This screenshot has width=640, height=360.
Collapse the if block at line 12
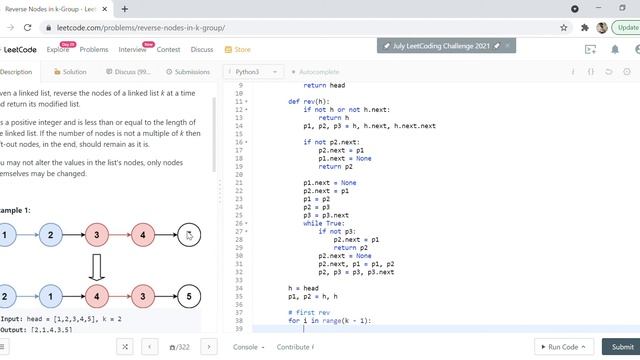(246, 110)
